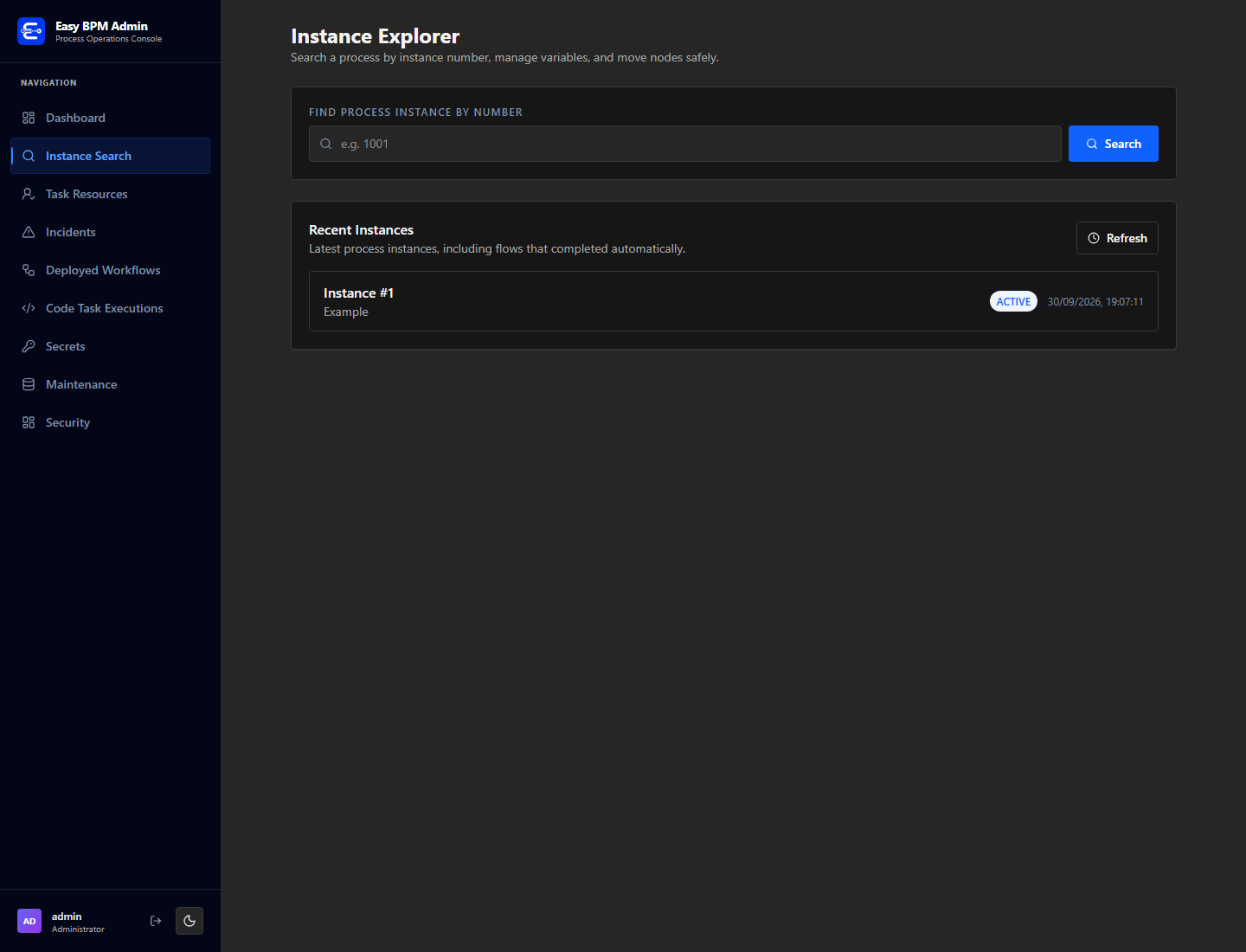Click the Task Resources person icon
The width and height of the screenshot is (1246, 952).
point(29,194)
